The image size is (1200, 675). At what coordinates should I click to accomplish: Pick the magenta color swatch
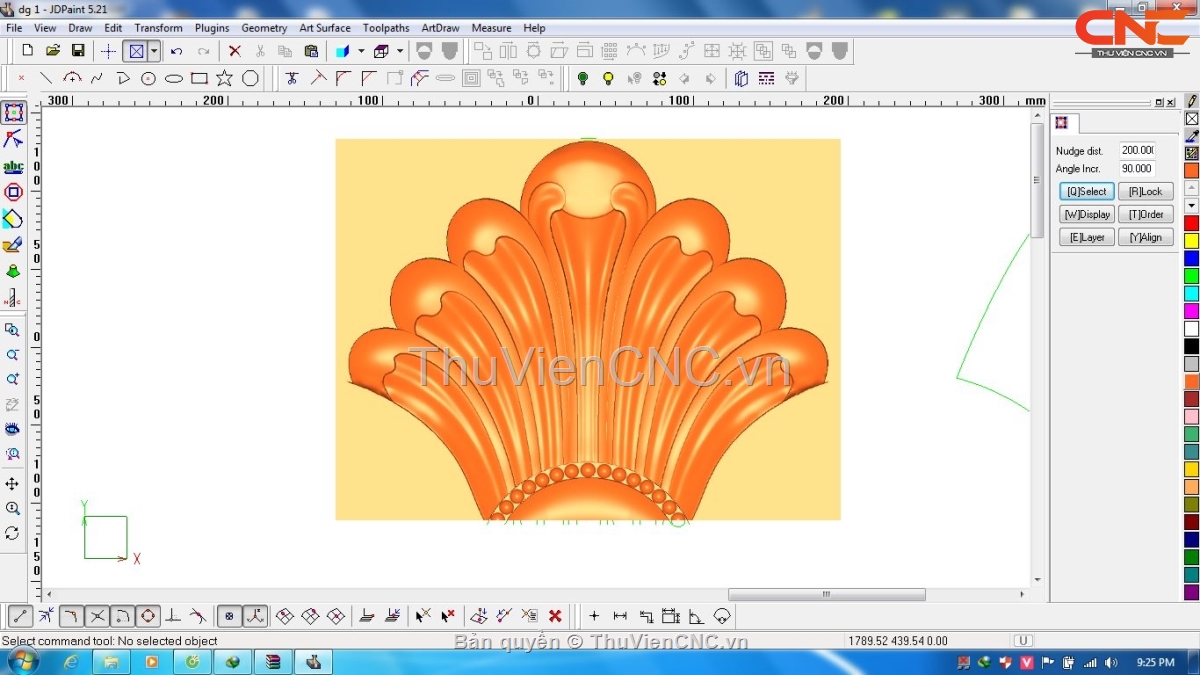click(1192, 311)
